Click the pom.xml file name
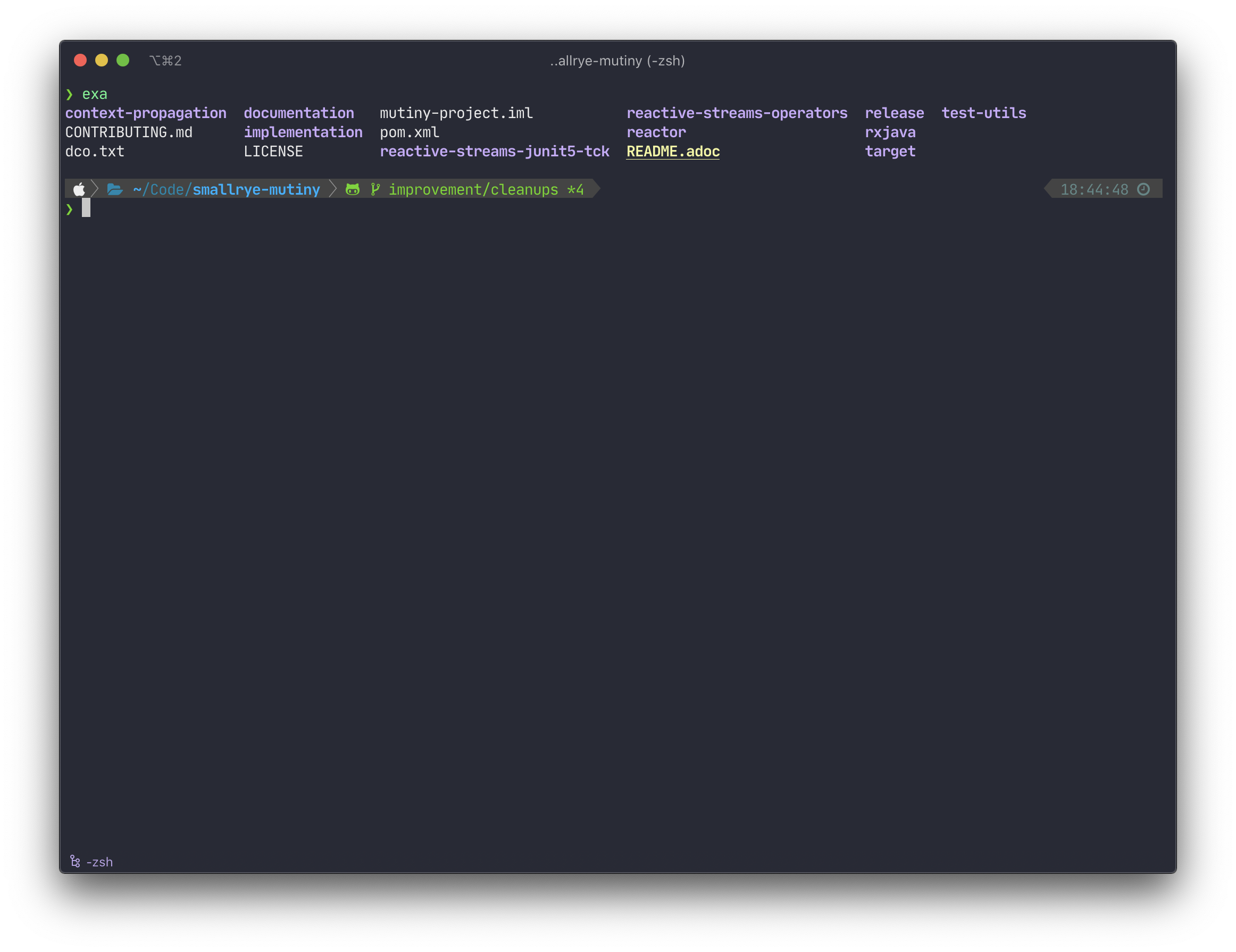This screenshot has width=1236, height=952. pyautogui.click(x=409, y=132)
